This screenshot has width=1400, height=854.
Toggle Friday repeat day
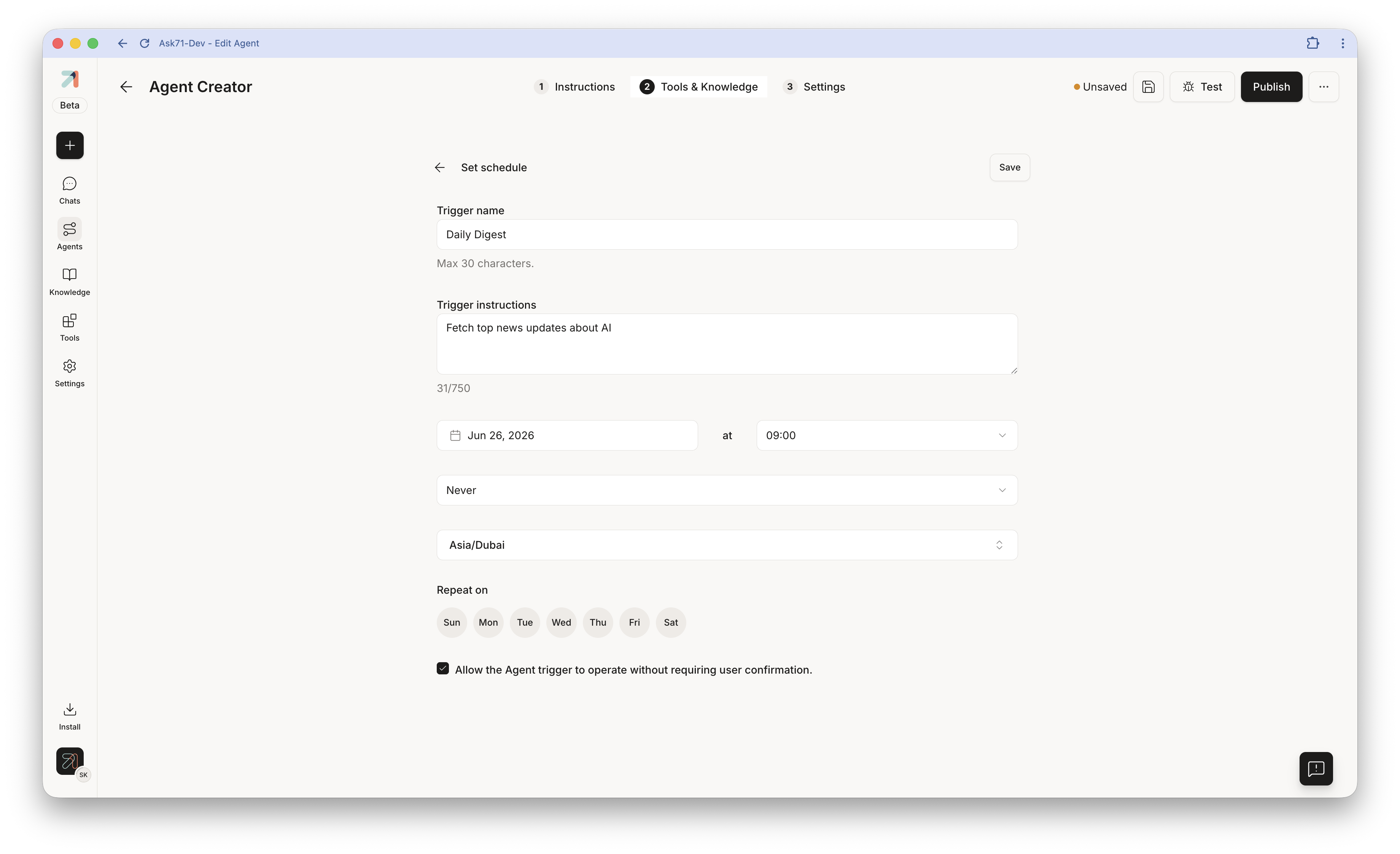click(x=635, y=623)
